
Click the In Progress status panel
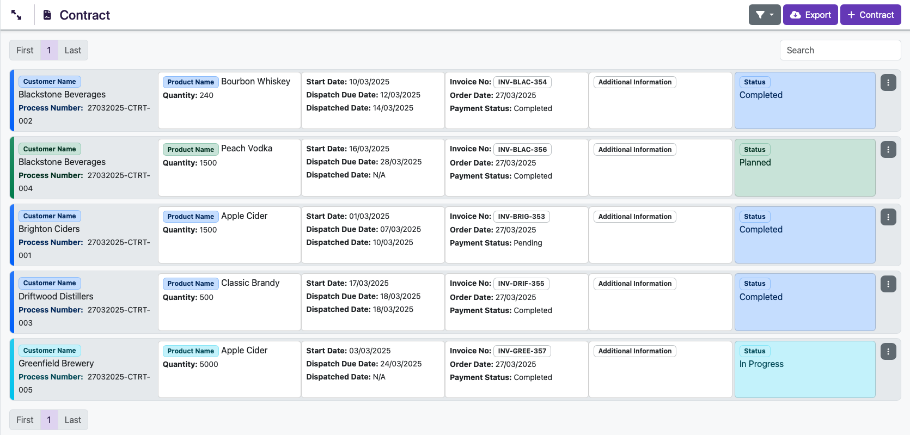pyautogui.click(x=805, y=370)
